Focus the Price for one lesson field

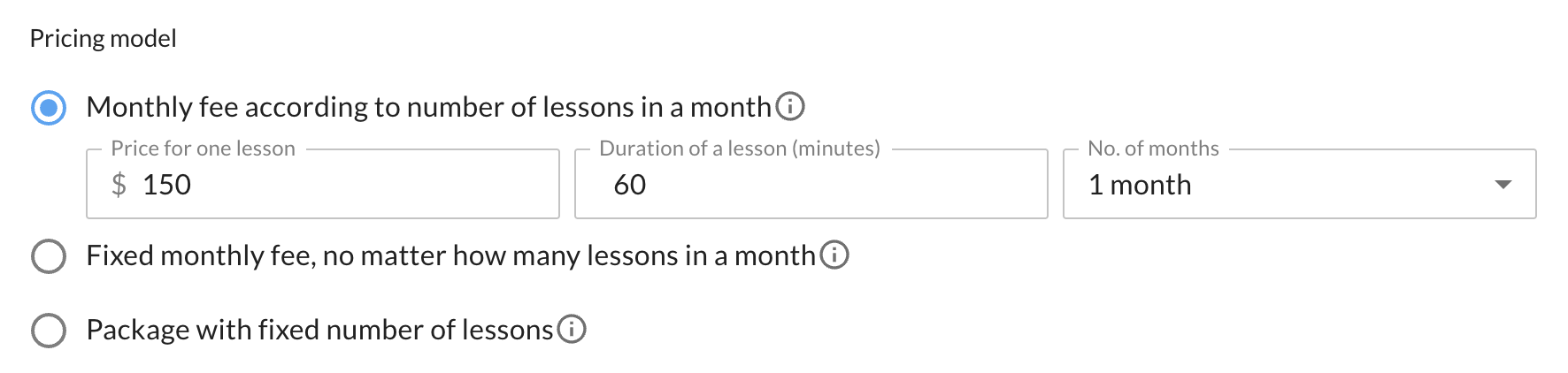click(323, 184)
